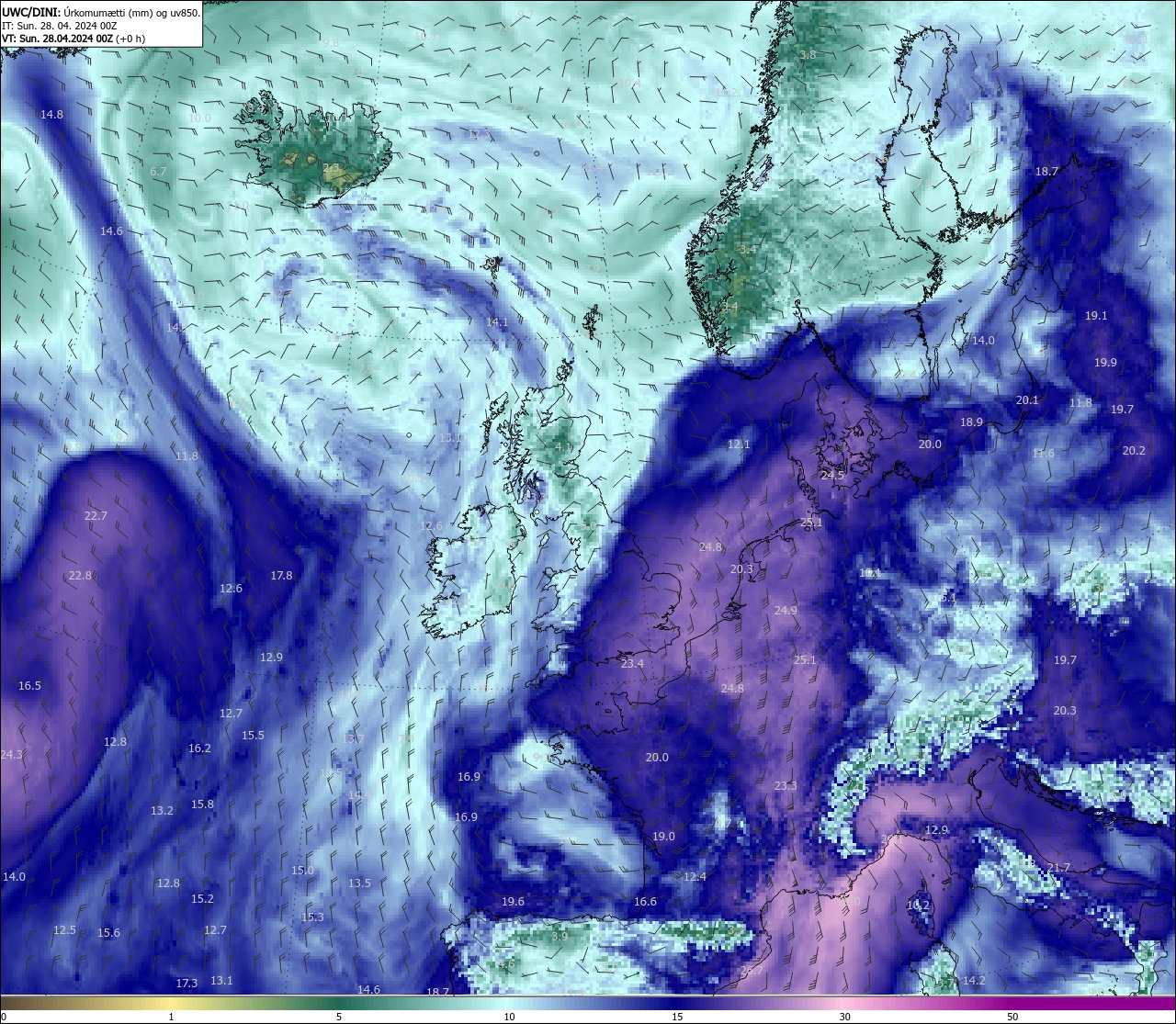1176x1024 pixels.
Task: Click the 19.0 value over France
Action: point(663,837)
